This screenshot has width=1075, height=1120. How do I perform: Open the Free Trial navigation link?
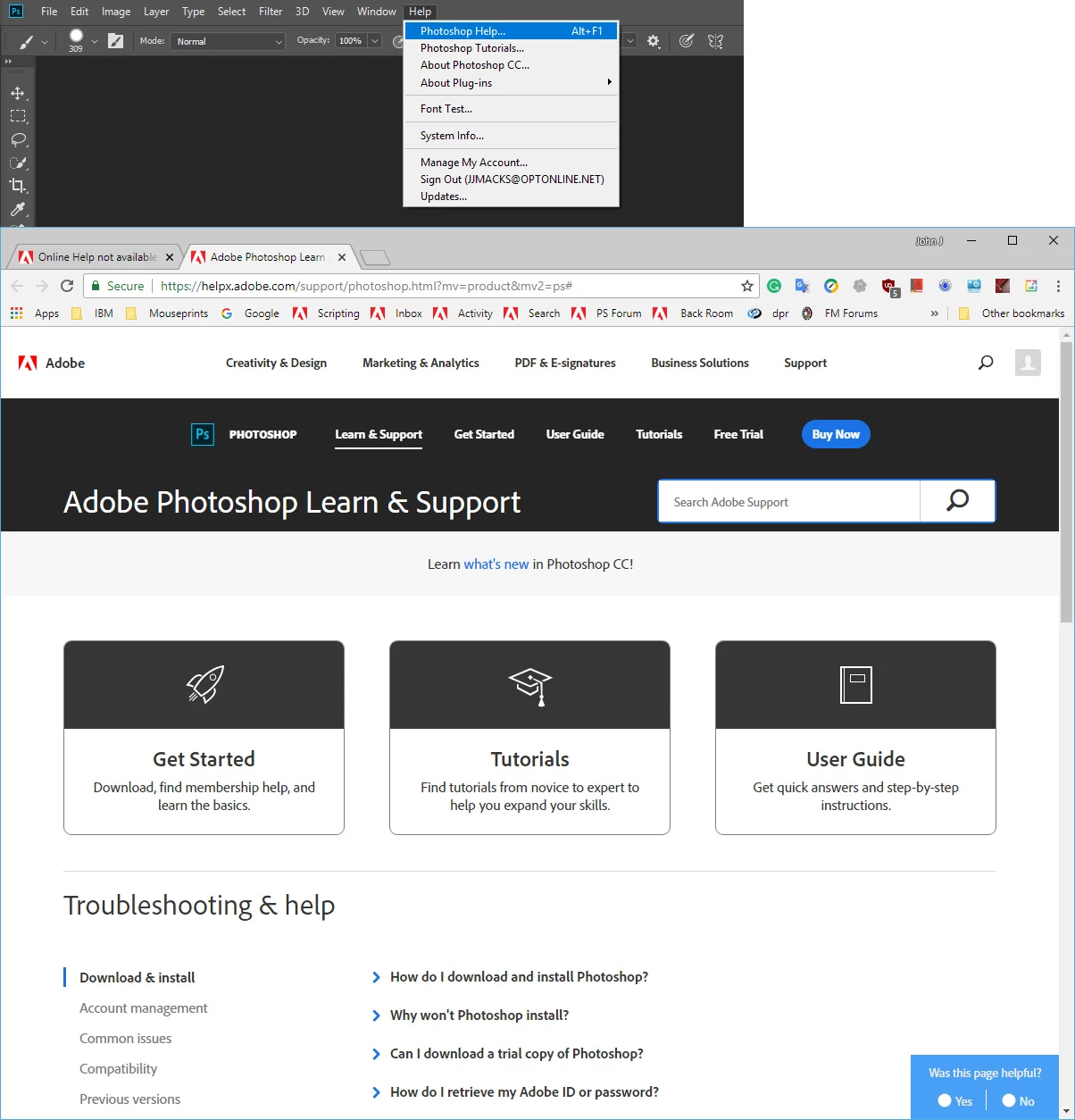738,434
